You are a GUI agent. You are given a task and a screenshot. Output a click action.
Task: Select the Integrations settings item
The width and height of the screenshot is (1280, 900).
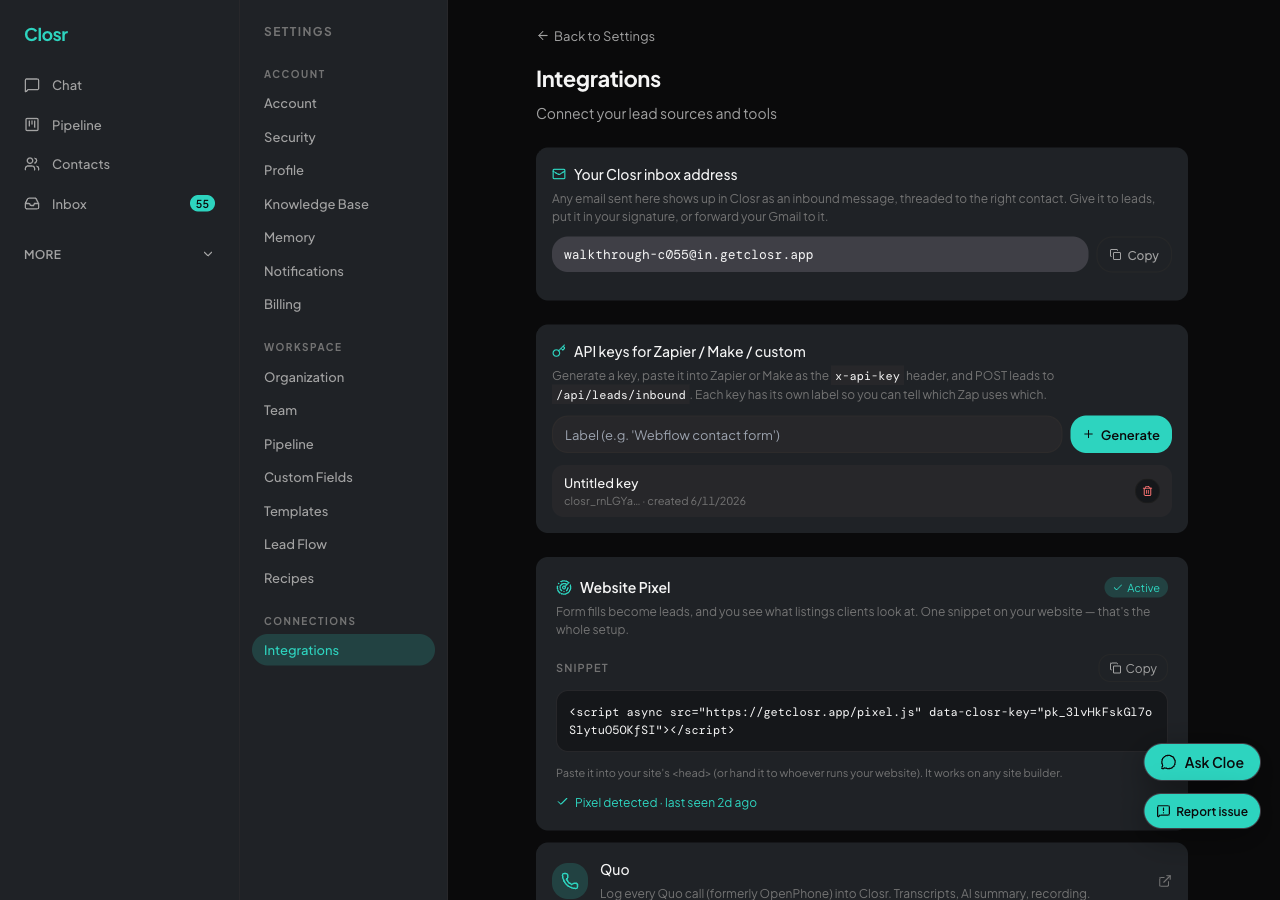tap(343, 650)
